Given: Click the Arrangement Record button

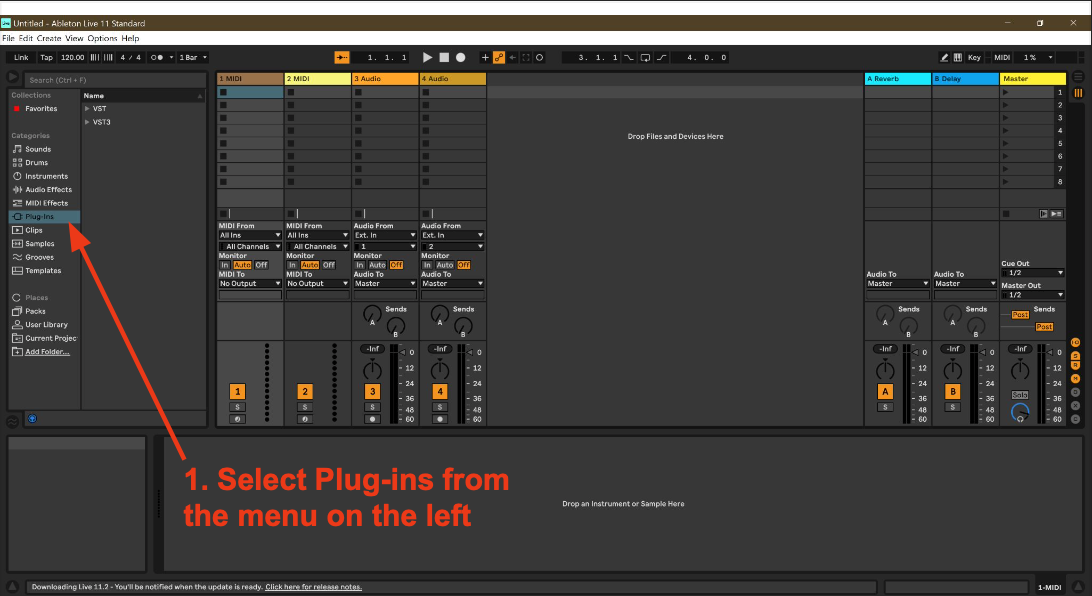Looking at the screenshot, I should pos(461,58).
